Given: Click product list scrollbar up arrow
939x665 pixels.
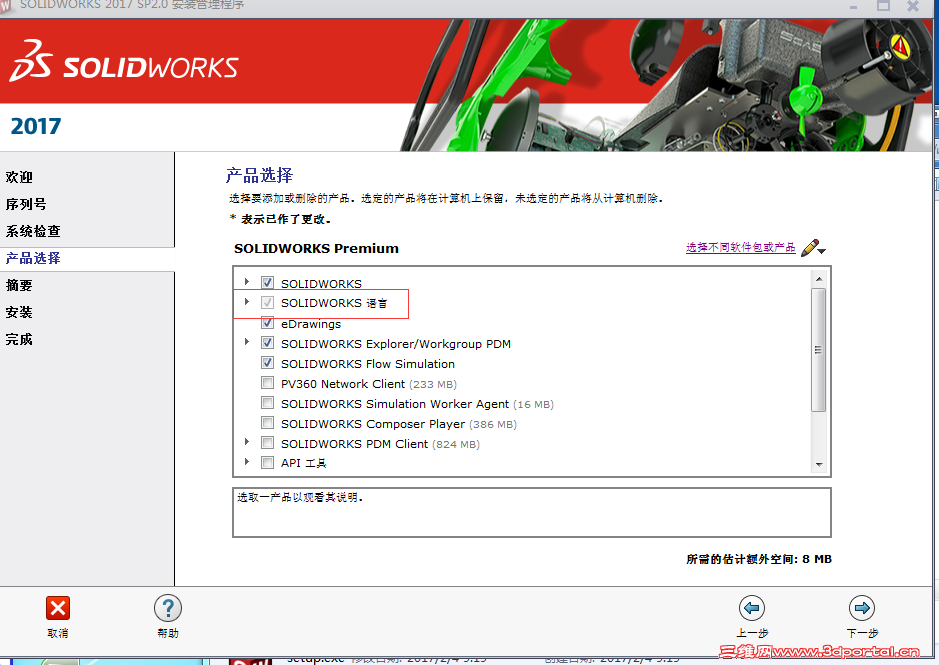Looking at the screenshot, I should [819, 279].
